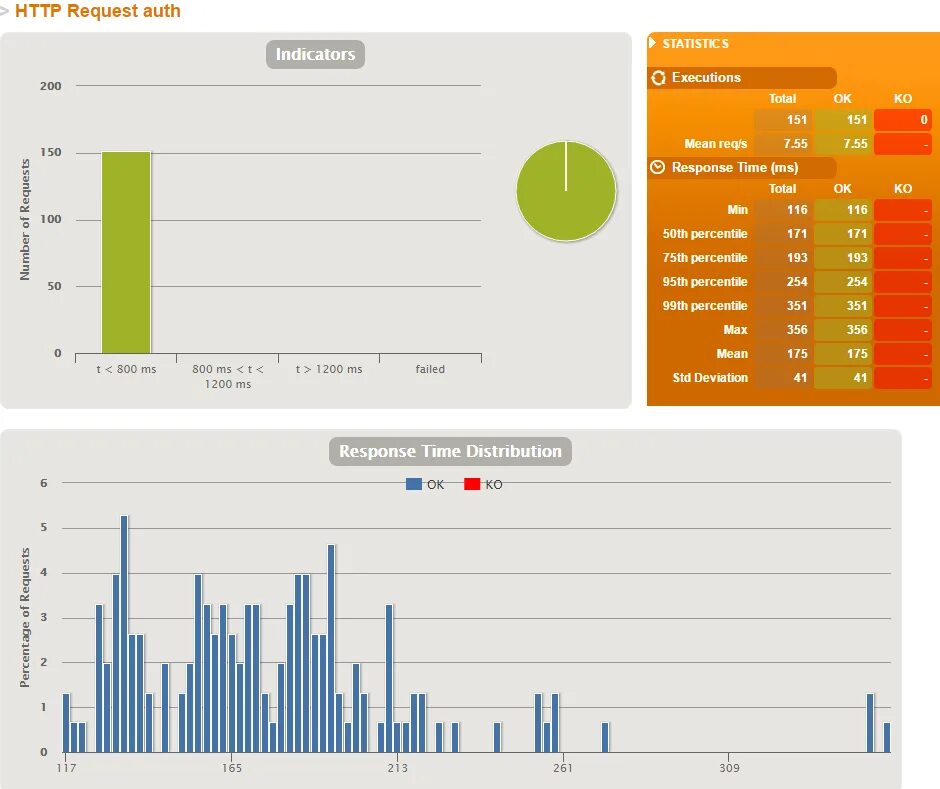940x789 pixels.
Task: Click the Total Mean value 175
Action: pos(783,354)
